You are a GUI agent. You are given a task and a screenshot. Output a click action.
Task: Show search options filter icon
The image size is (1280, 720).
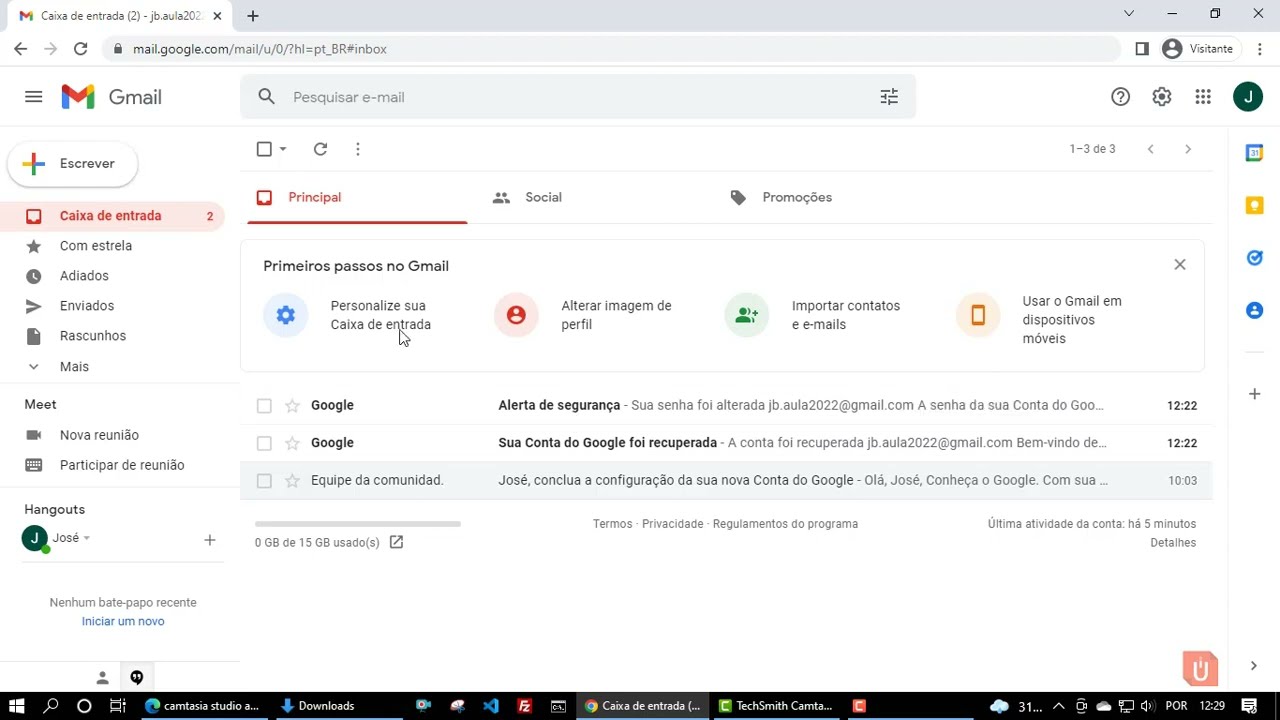(x=889, y=97)
